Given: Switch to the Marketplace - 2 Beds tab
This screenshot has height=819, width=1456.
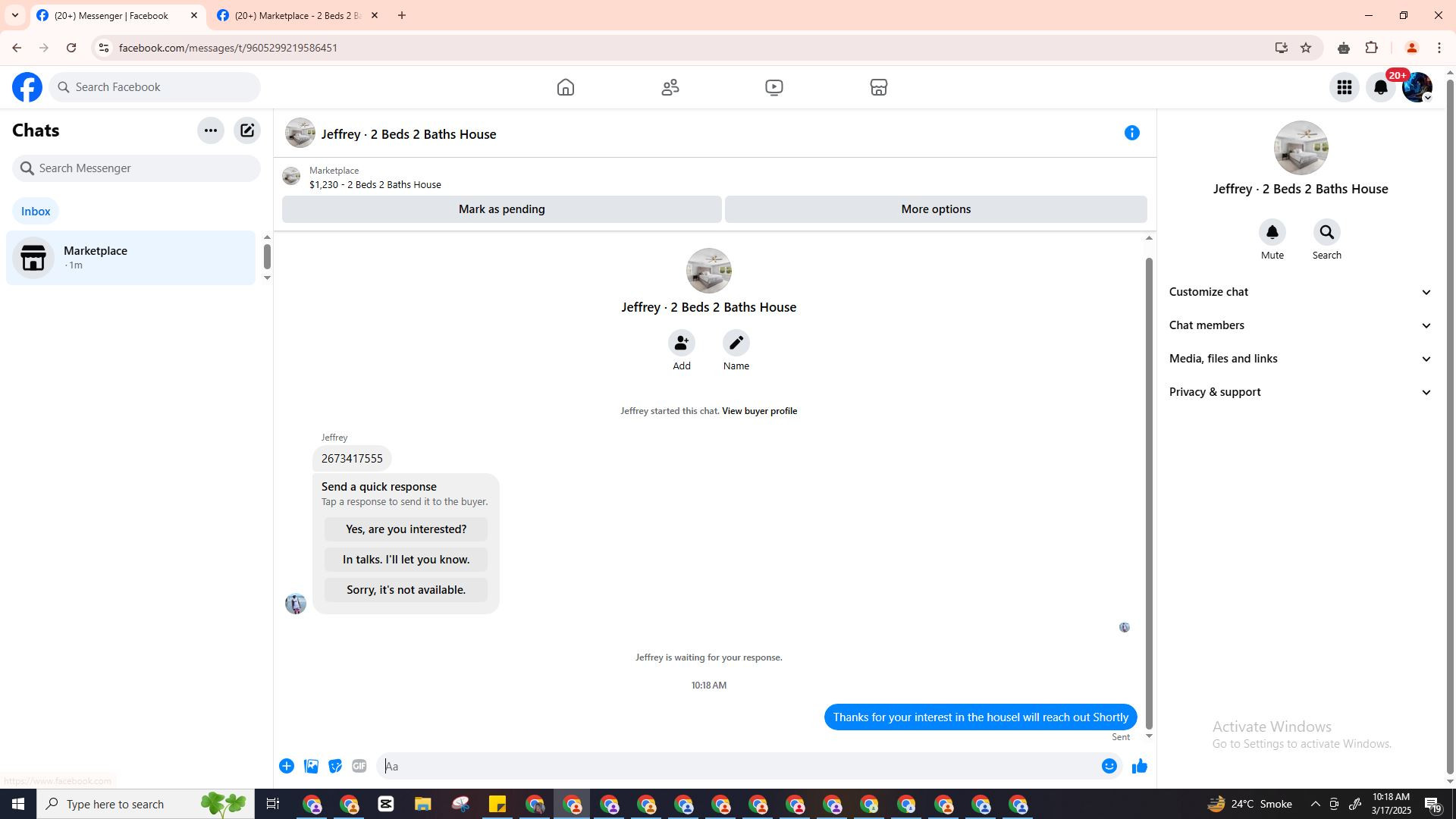Looking at the screenshot, I should pos(297,15).
